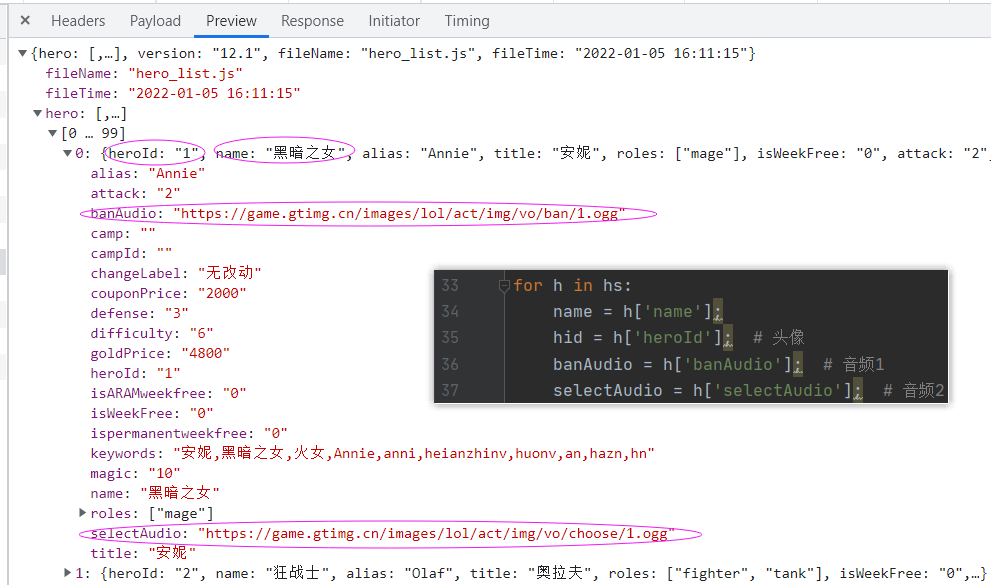Viewport: 991px width, 585px height.
Task: Collapse hero entry 0 Annie
Action: (x=68, y=154)
